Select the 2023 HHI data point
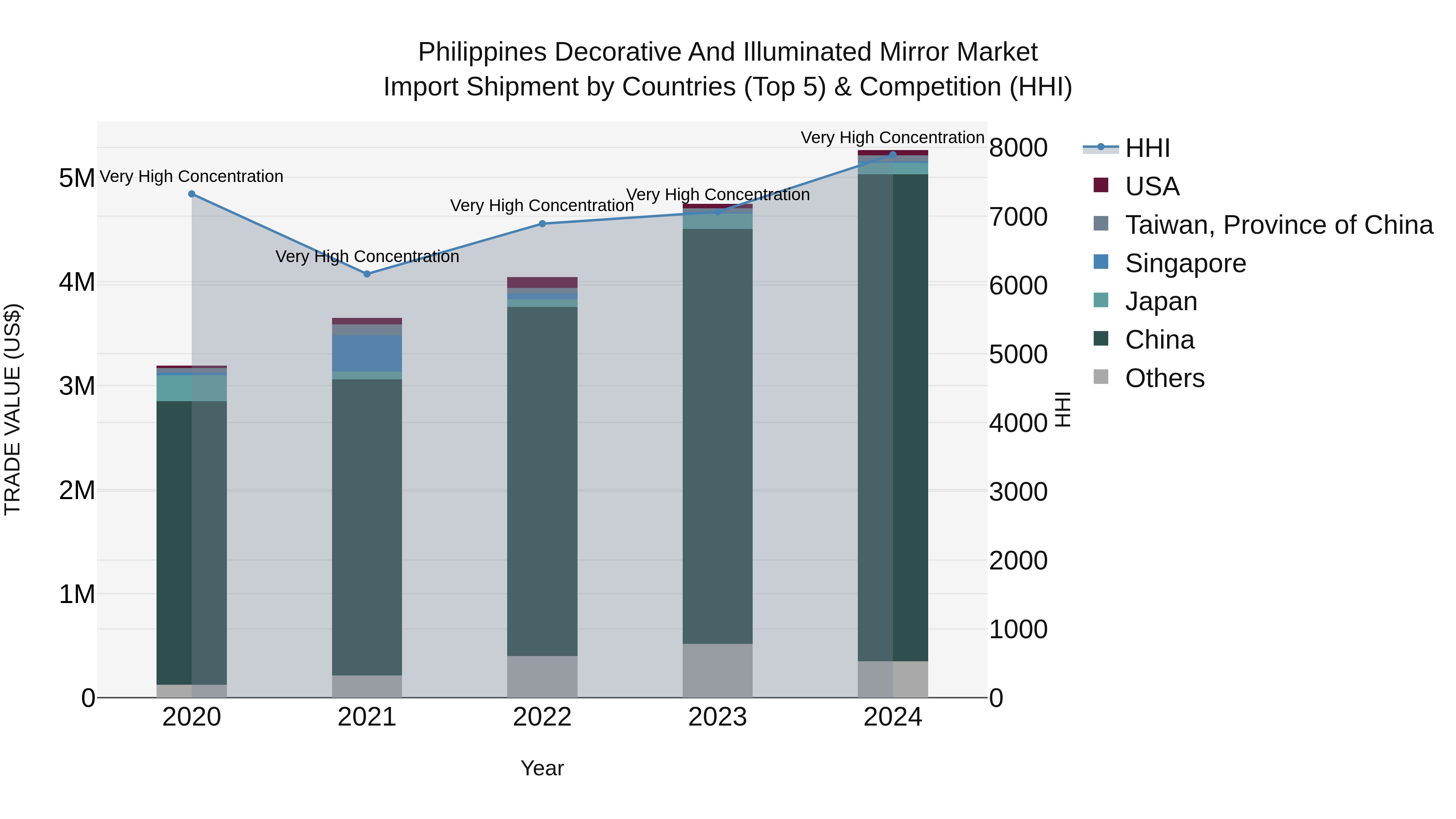The image size is (1456, 819). click(718, 212)
